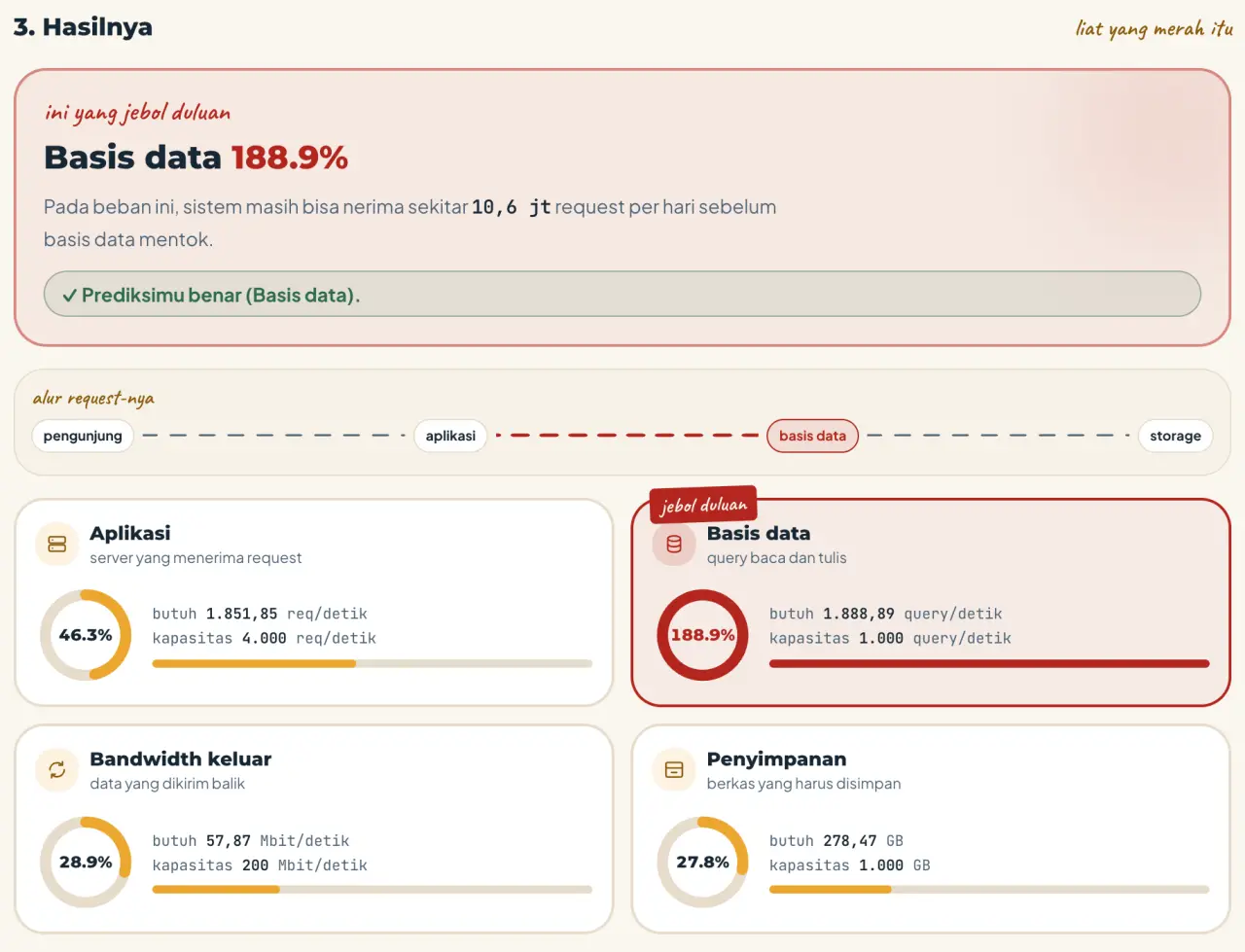Click 'query baca dan tulis' subtitle
The height and width of the screenshot is (952, 1245).
coord(776,558)
